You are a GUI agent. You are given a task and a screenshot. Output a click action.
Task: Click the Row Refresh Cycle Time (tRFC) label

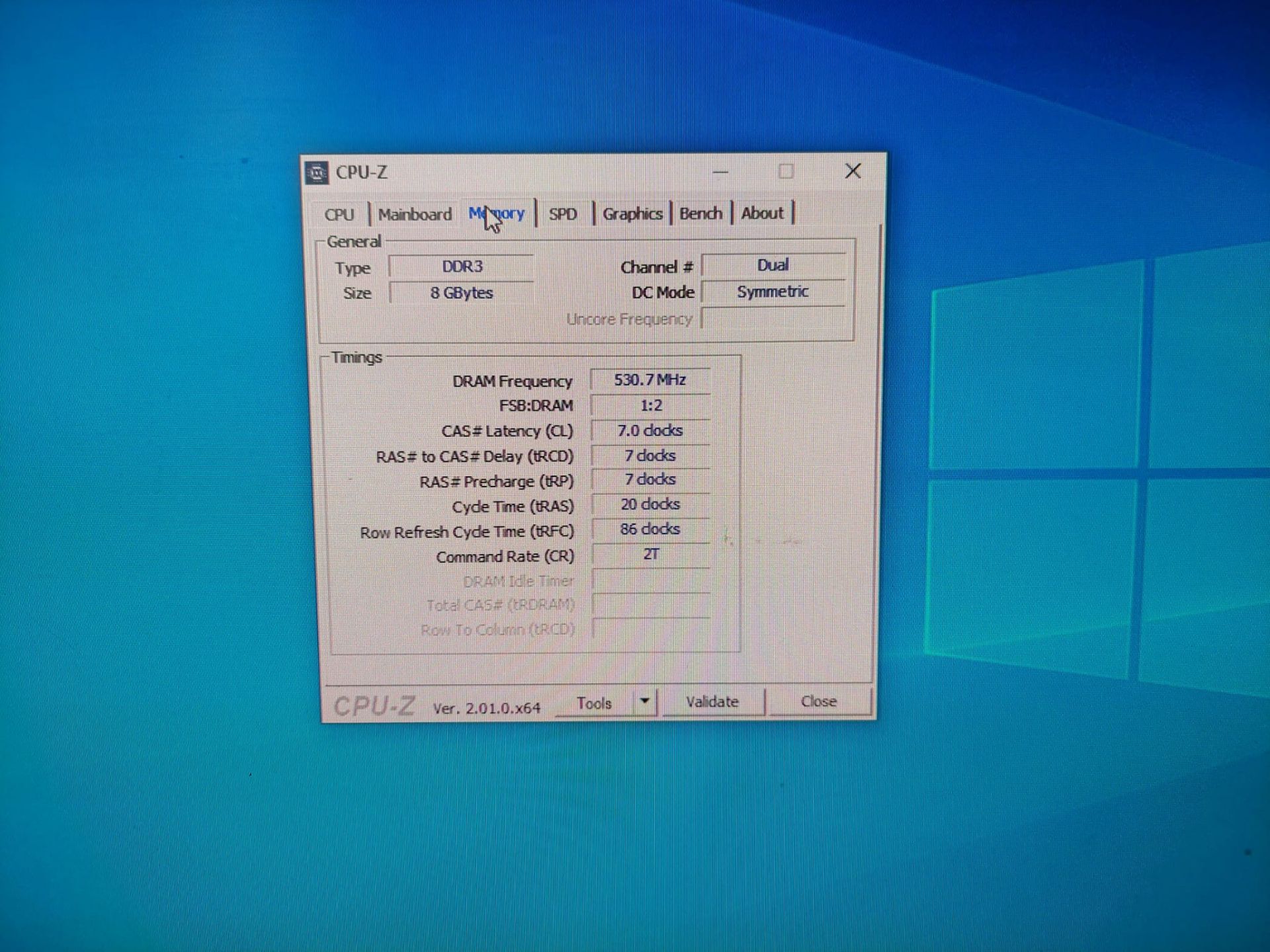pos(467,532)
